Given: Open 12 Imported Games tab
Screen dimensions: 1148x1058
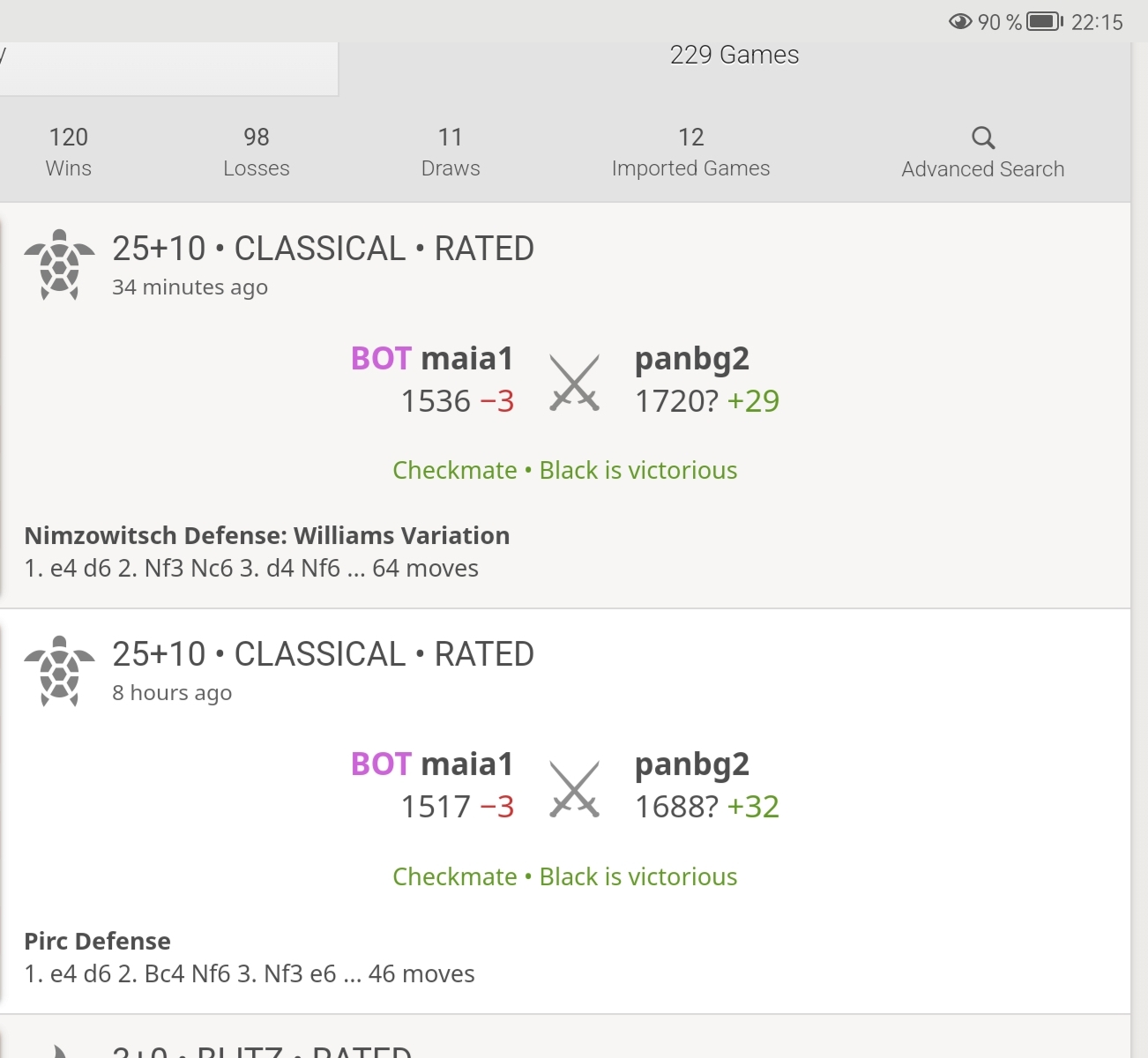Looking at the screenshot, I should pos(690,152).
